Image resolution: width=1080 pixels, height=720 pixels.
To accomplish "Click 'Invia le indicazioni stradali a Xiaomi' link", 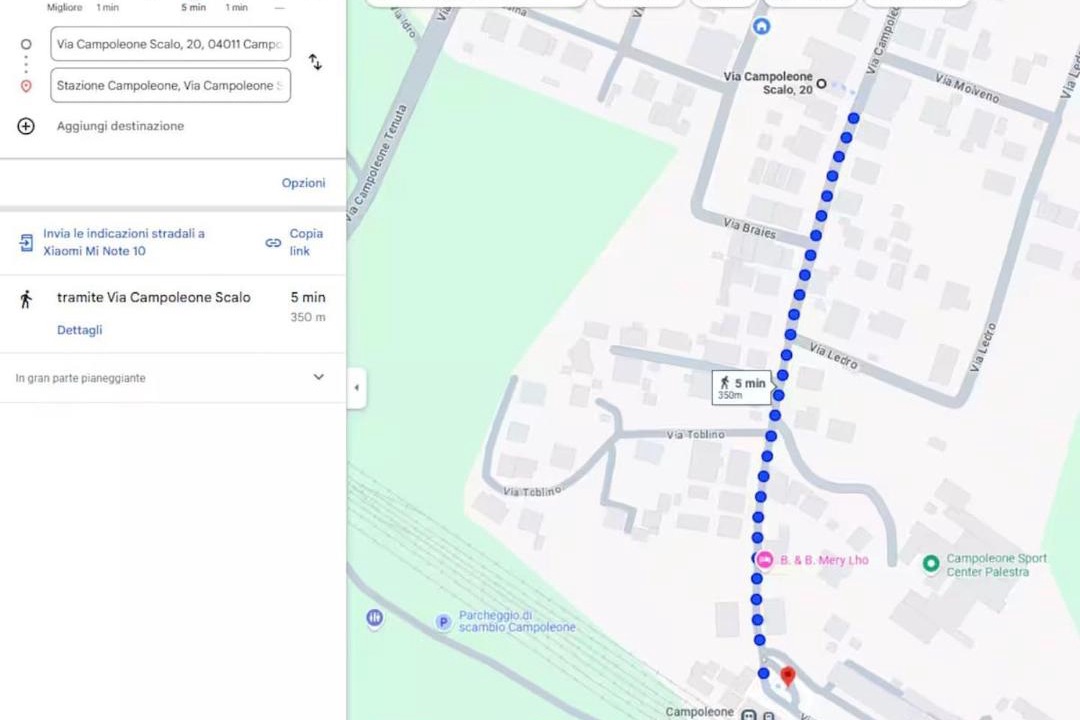I will [124, 242].
